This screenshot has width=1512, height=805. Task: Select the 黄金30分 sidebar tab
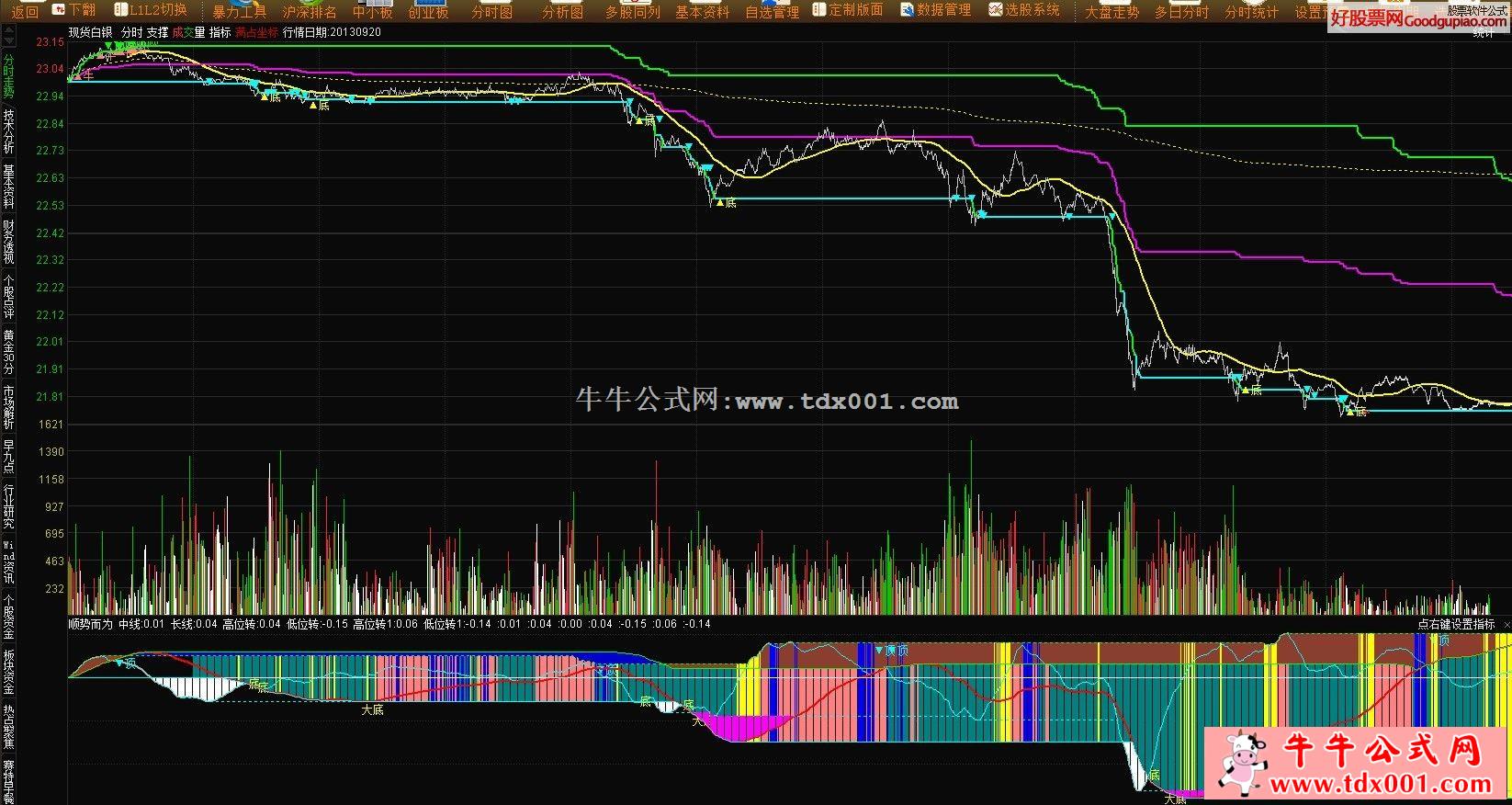(x=8, y=352)
